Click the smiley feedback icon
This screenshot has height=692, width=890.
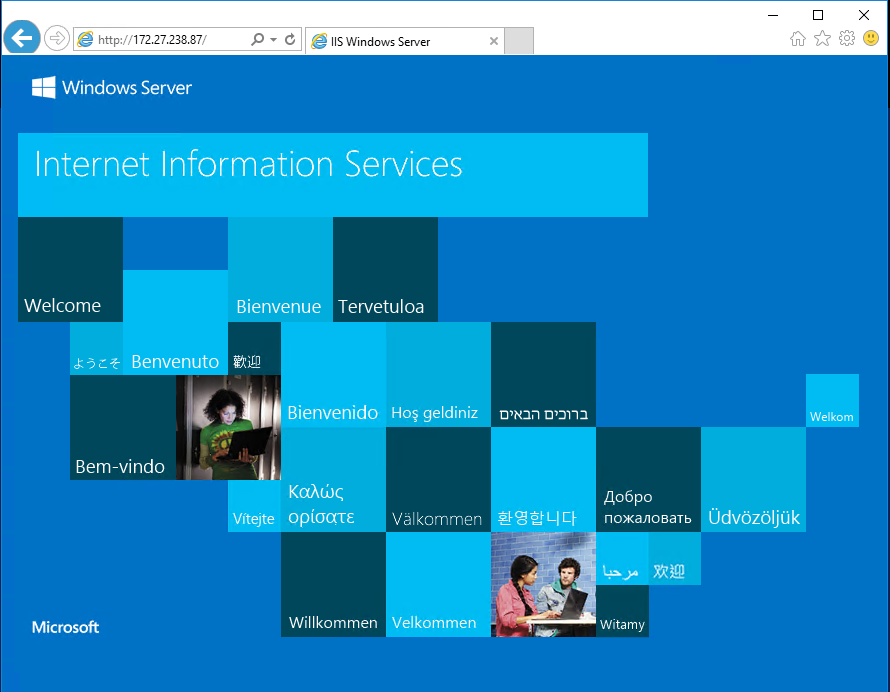pos(871,39)
